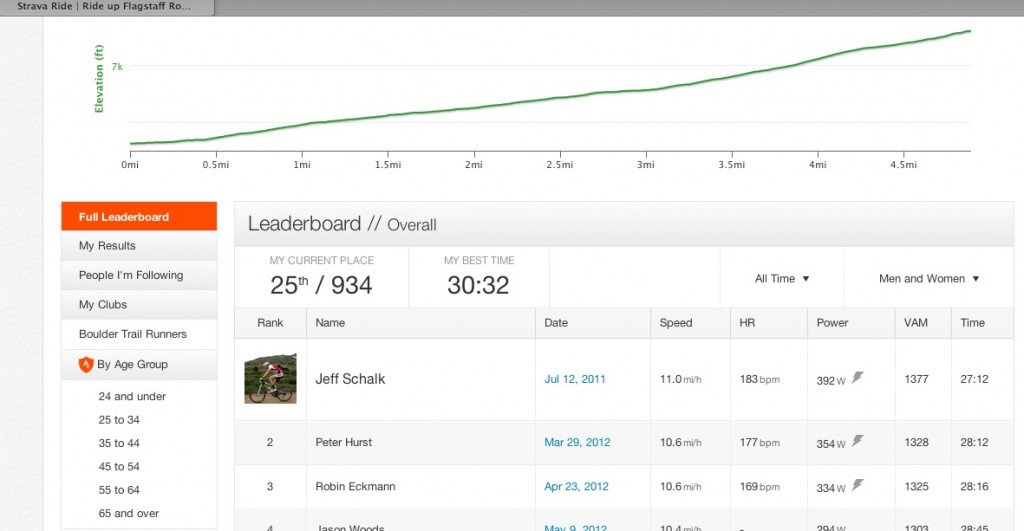Switch to My Results in sidebar
Image resolution: width=1024 pixels, height=531 pixels.
[107, 246]
